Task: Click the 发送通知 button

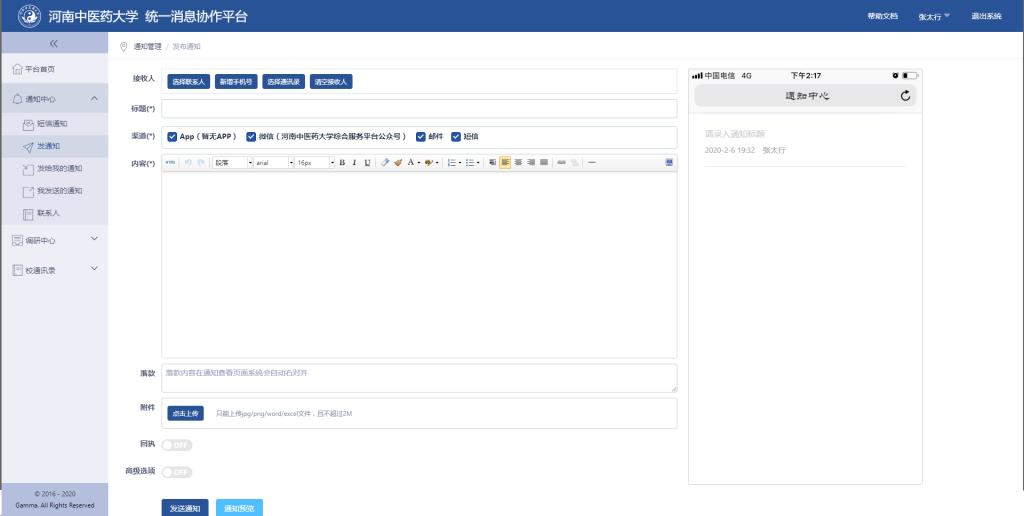Action: (185, 508)
